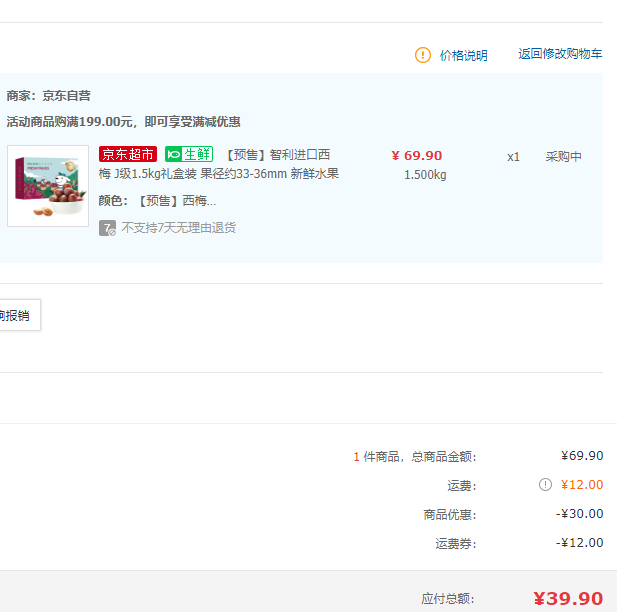Viewport: 617px width, 612px height.
Task: Click the -¥30.00 product discount amount
Action: point(579,514)
